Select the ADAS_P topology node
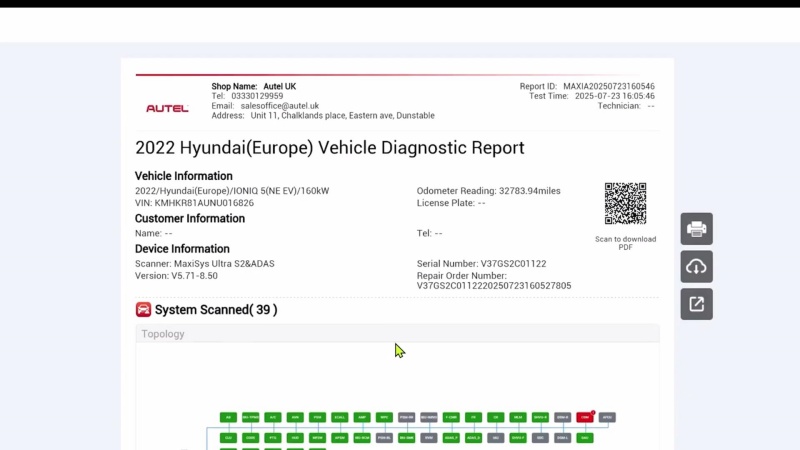Screen dimensions: 800x450 pyautogui.click(x=451, y=438)
